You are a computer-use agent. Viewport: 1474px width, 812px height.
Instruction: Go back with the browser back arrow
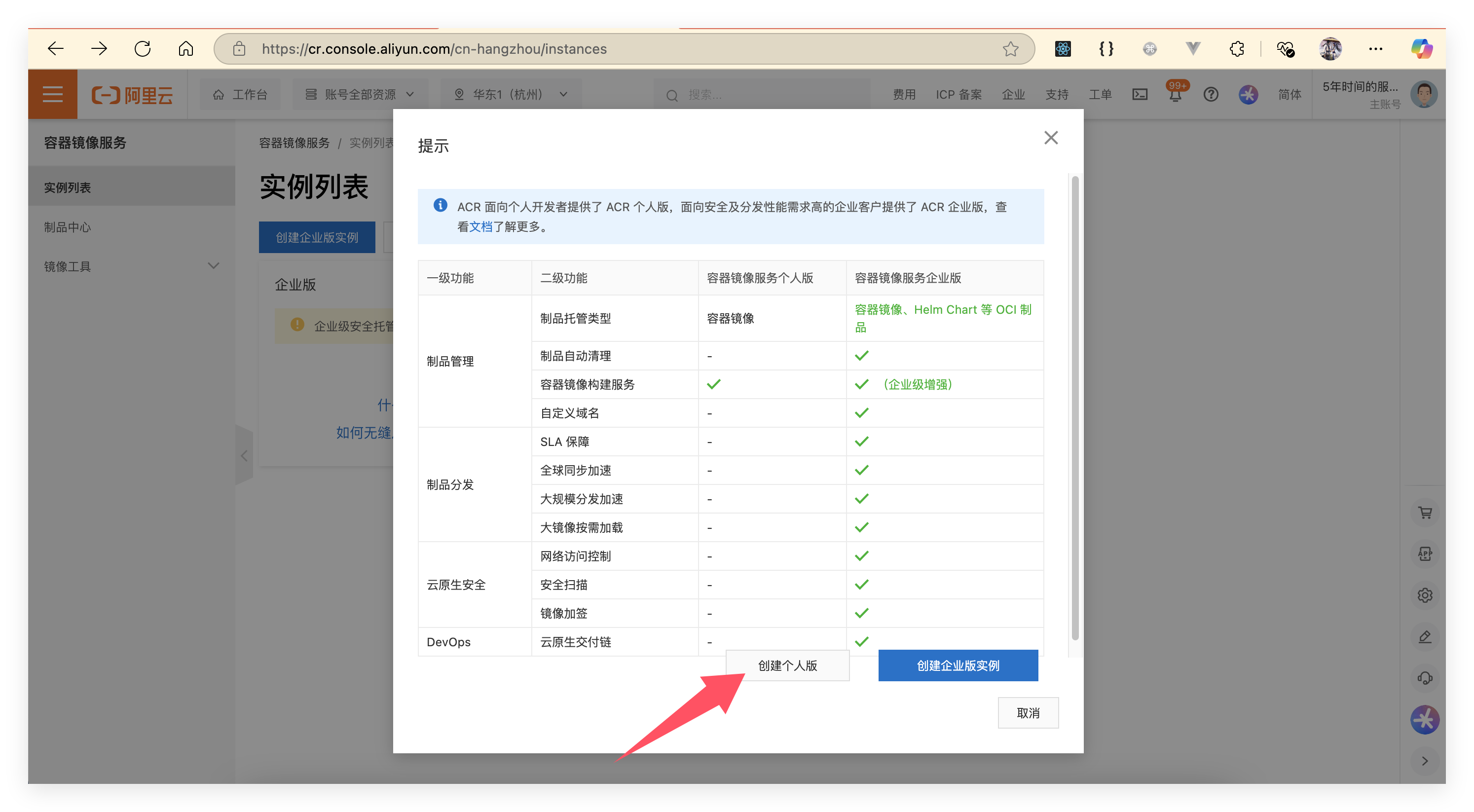56,49
